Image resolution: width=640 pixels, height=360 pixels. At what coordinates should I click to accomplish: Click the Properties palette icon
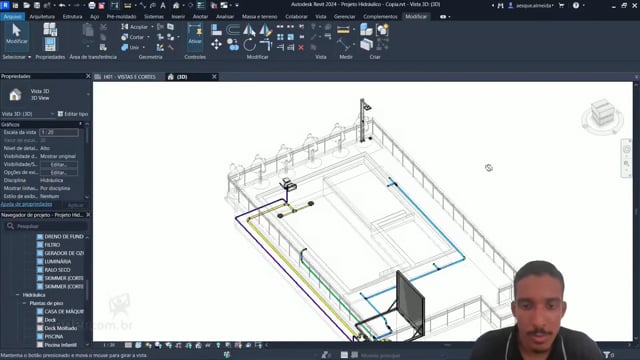(x=50, y=44)
